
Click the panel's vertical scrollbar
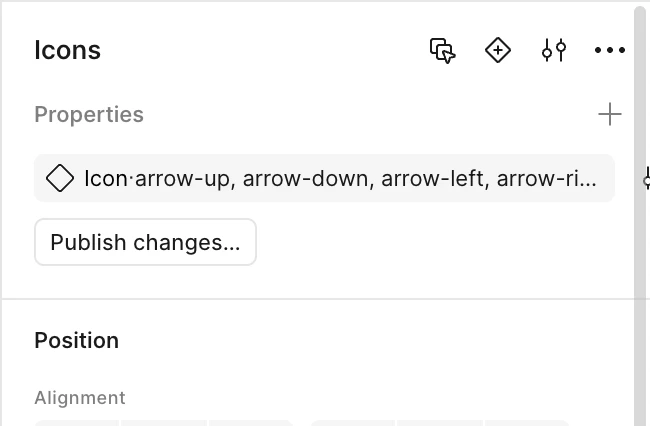click(x=640, y=215)
